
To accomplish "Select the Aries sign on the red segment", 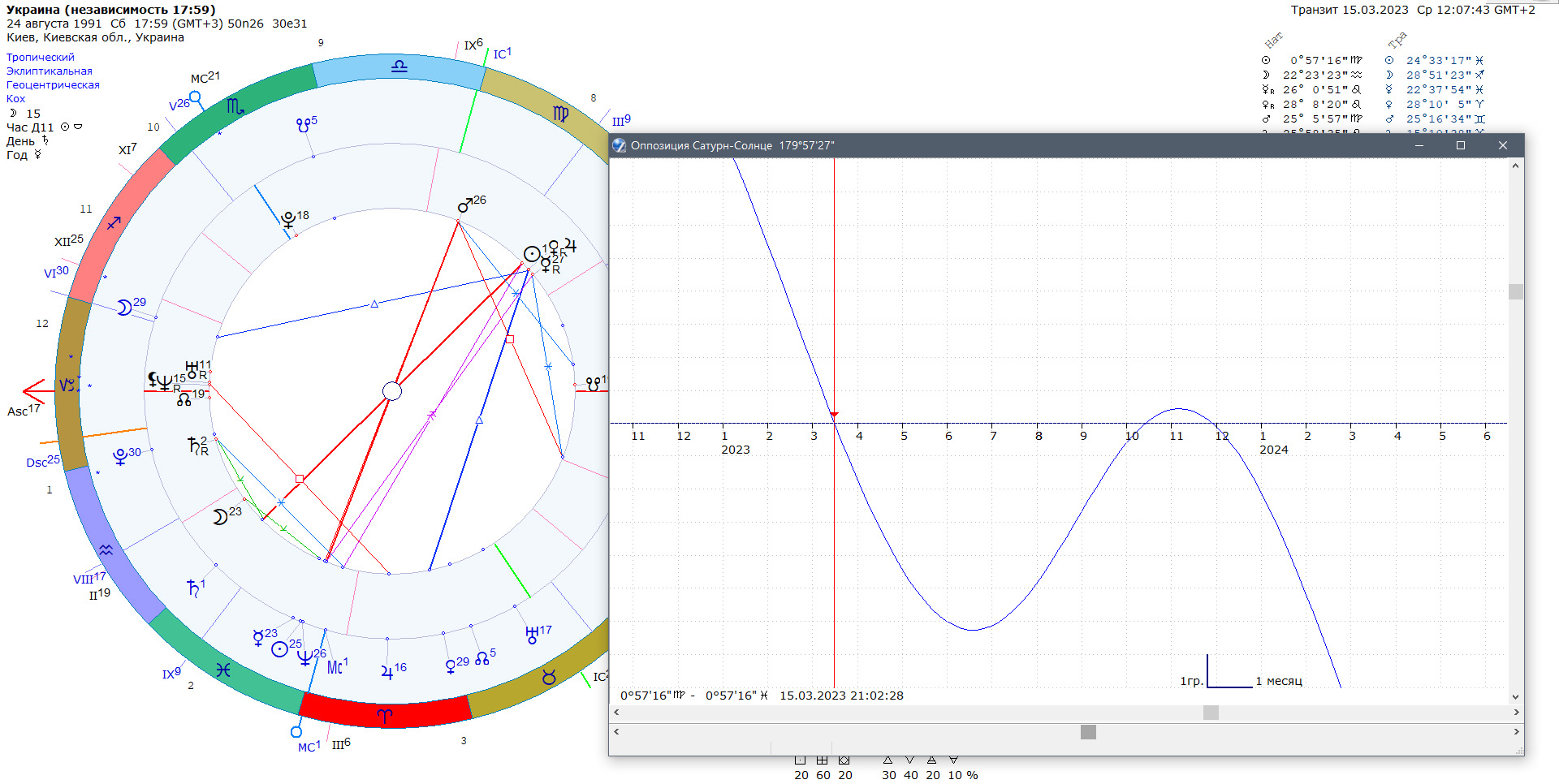I will [384, 716].
